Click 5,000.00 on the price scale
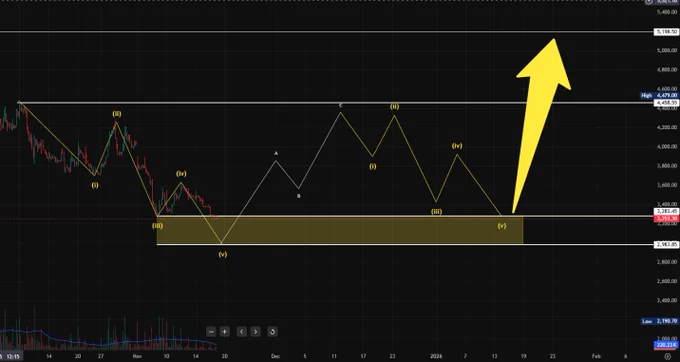680x362 pixels. pyautogui.click(x=667, y=50)
